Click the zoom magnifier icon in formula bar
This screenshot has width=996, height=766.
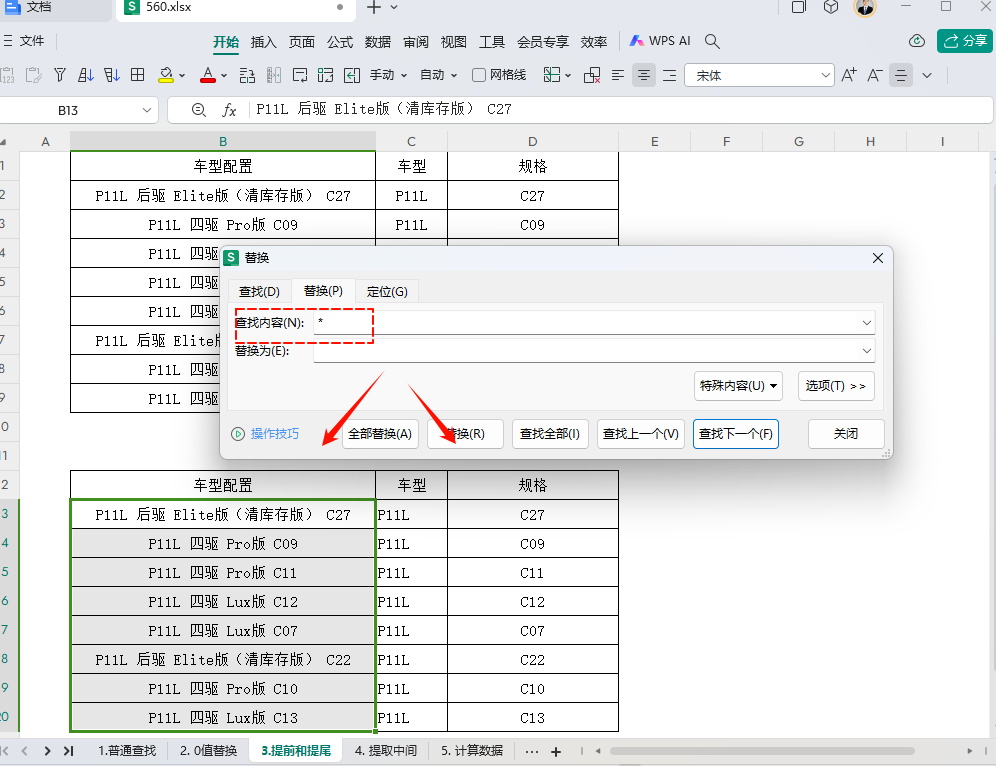[x=199, y=110]
